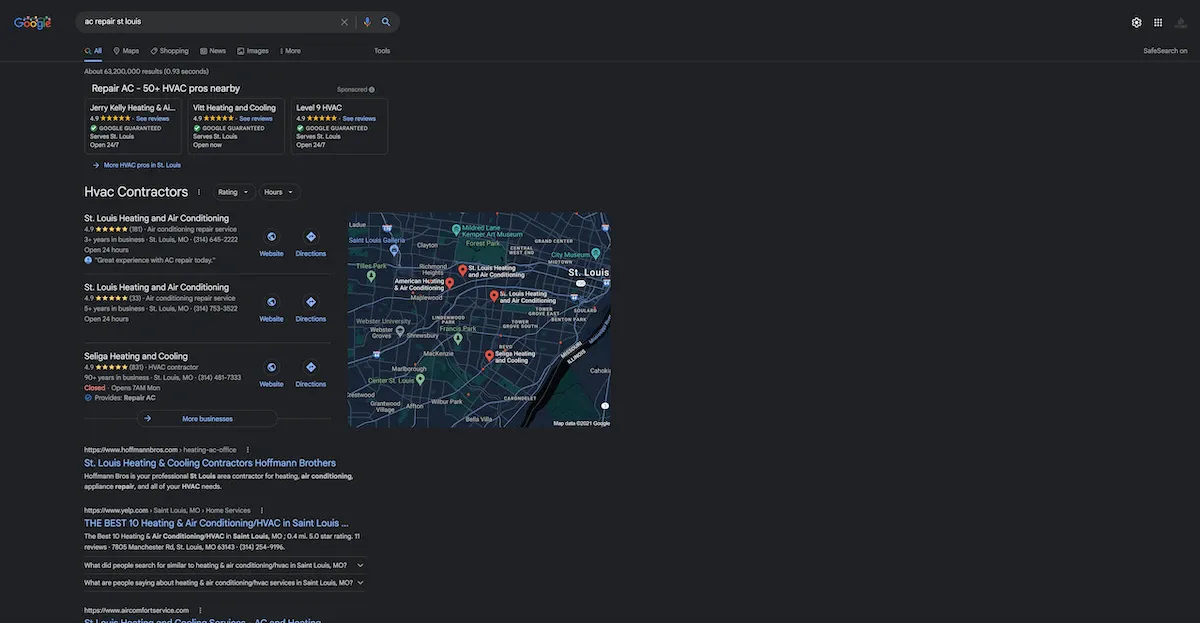This screenshot has height=623, width=1200.
Task: Click the Francis Park map marker
Action: (458, 338)
